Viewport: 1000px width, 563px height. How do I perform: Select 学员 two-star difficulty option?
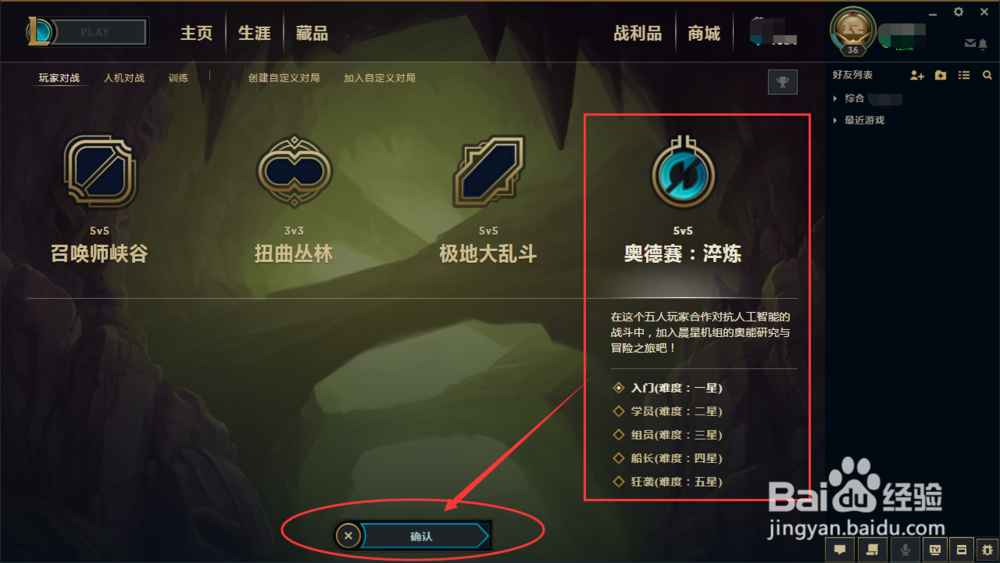[x=667, y=411]
